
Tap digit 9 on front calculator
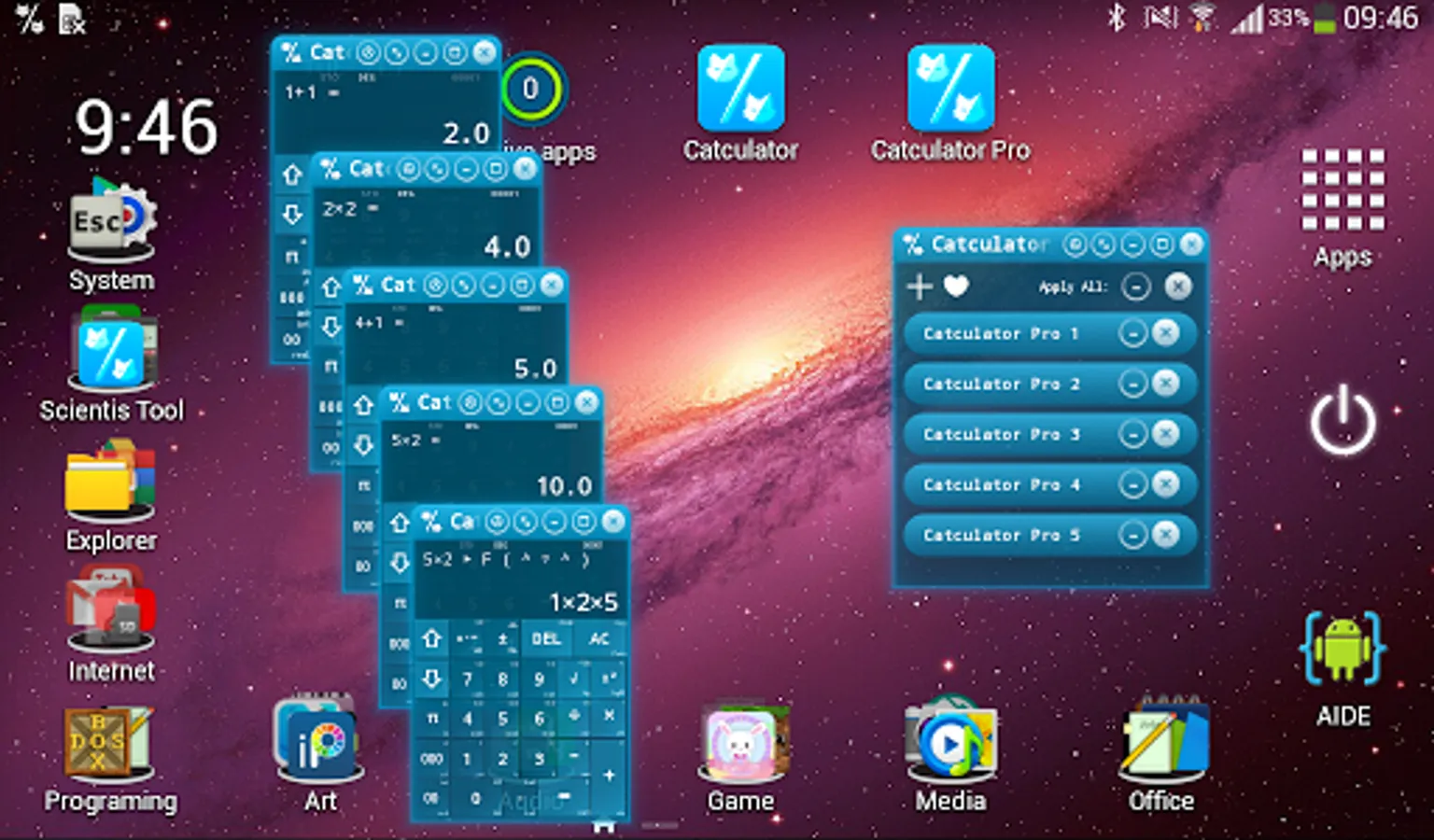click(x=539, y=679)
